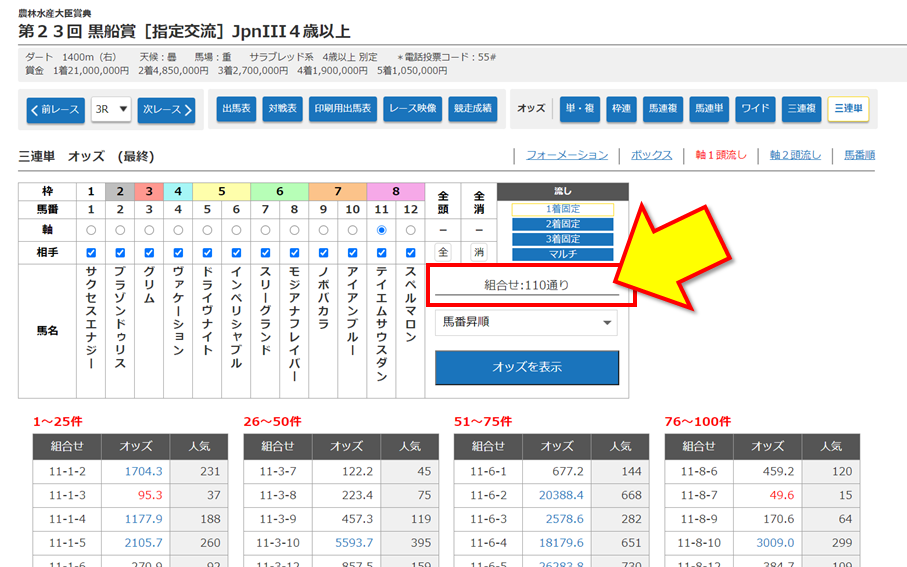Click the オッズを表示 button
The image size is (907, 567).
(x=526, y=367)
